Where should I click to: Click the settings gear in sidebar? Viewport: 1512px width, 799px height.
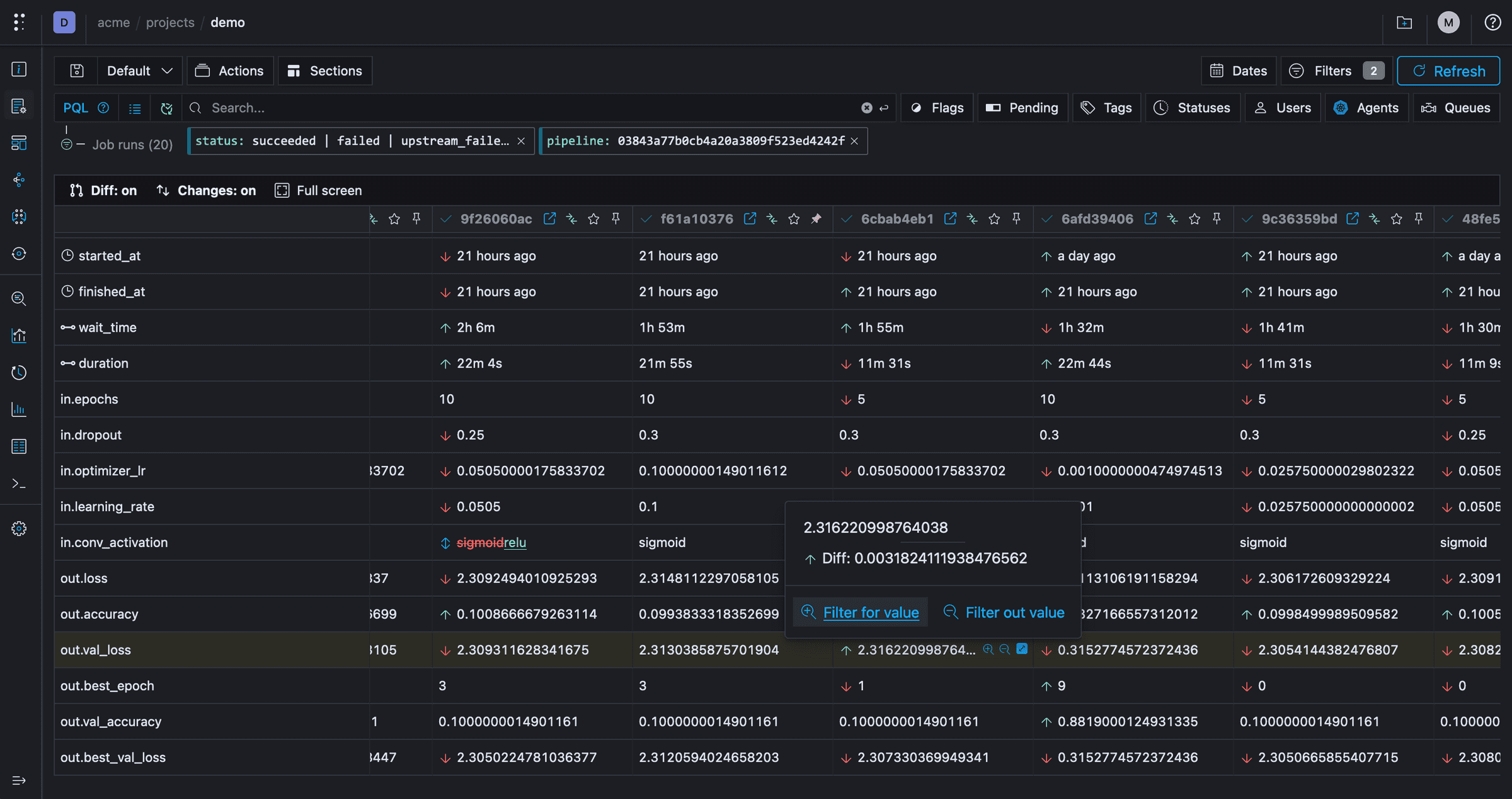pyautogui.click(x=19, y=528)
